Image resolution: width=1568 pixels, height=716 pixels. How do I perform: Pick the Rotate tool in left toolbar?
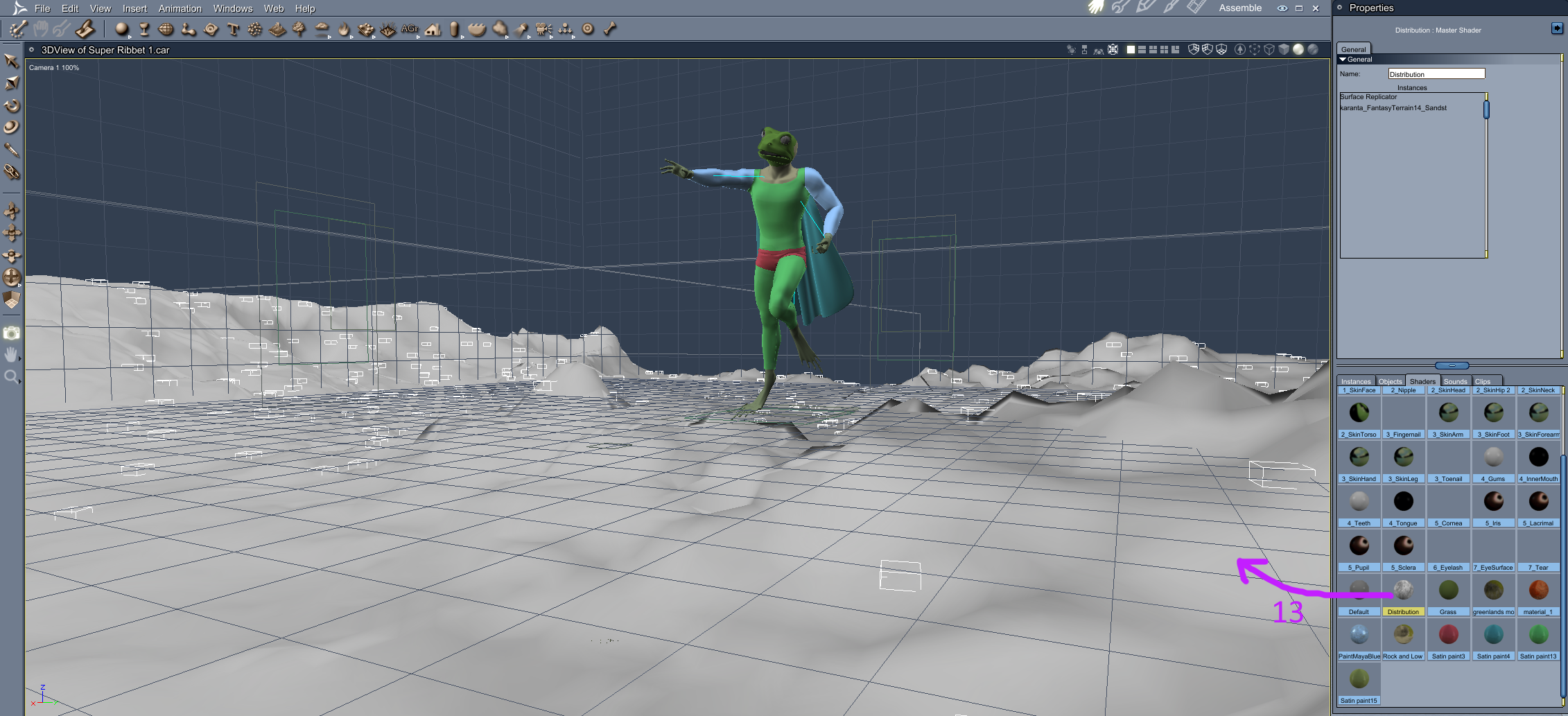[11, 105]
